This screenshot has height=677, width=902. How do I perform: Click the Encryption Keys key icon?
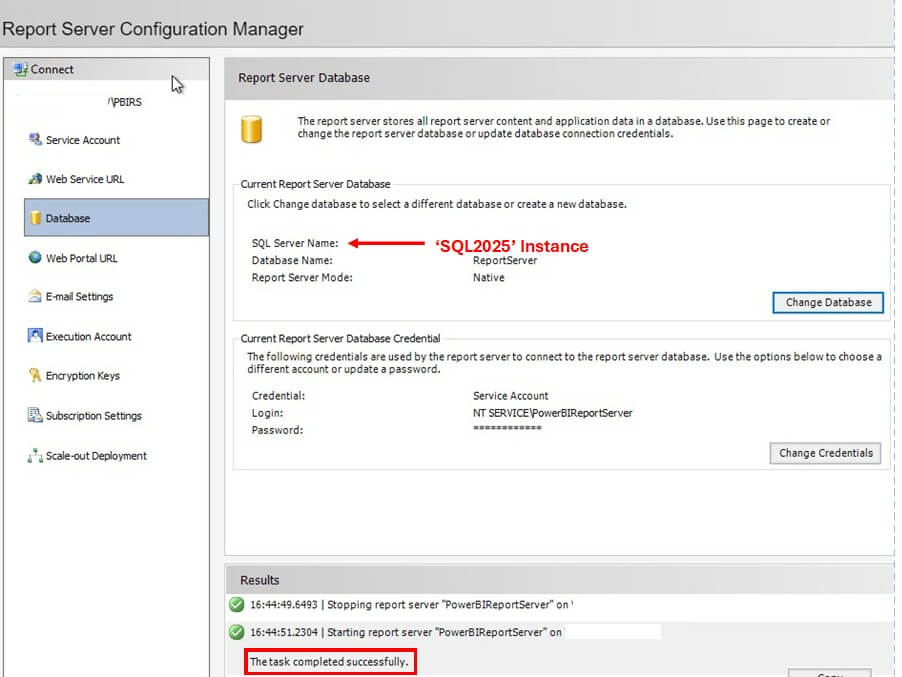[36, 376]
